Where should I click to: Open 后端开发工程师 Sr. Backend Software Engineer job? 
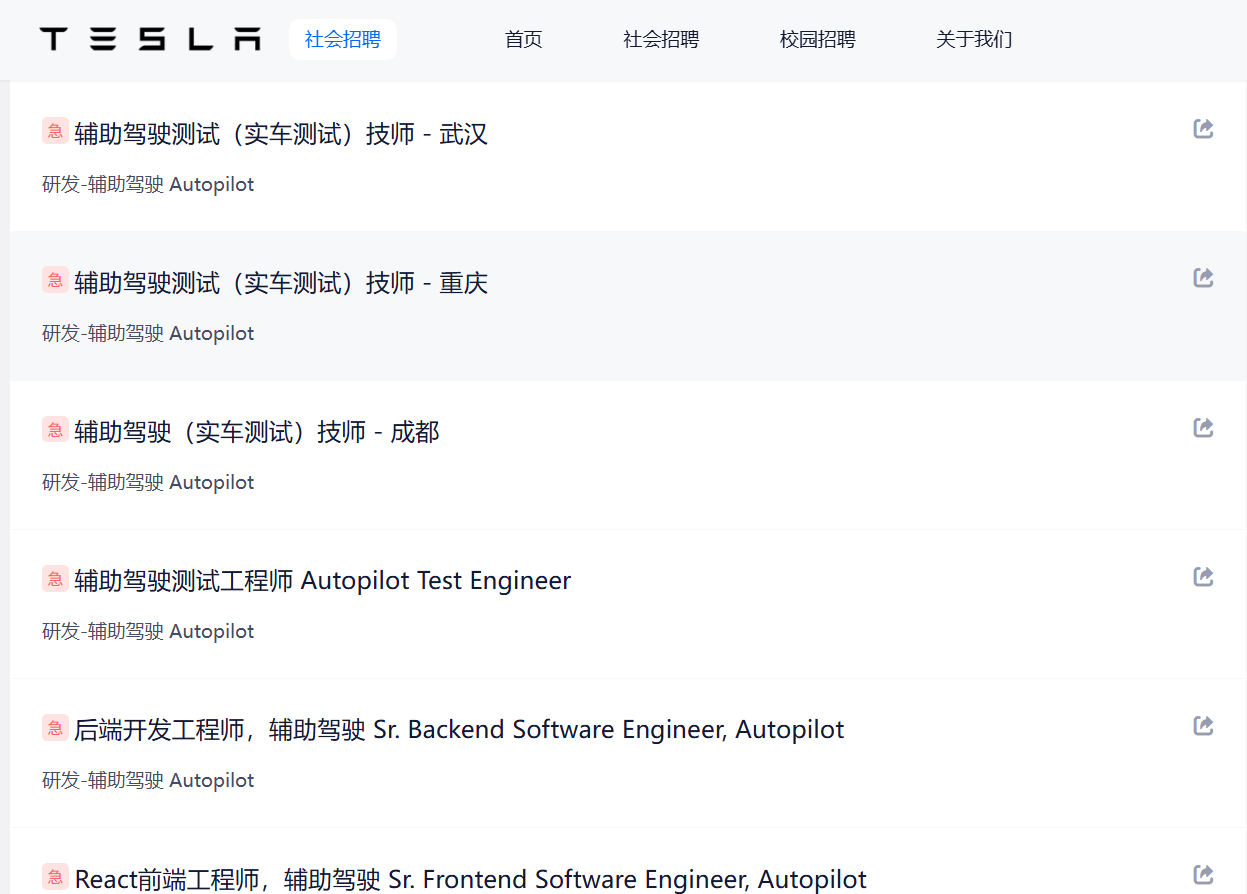[x=459, y=730]
